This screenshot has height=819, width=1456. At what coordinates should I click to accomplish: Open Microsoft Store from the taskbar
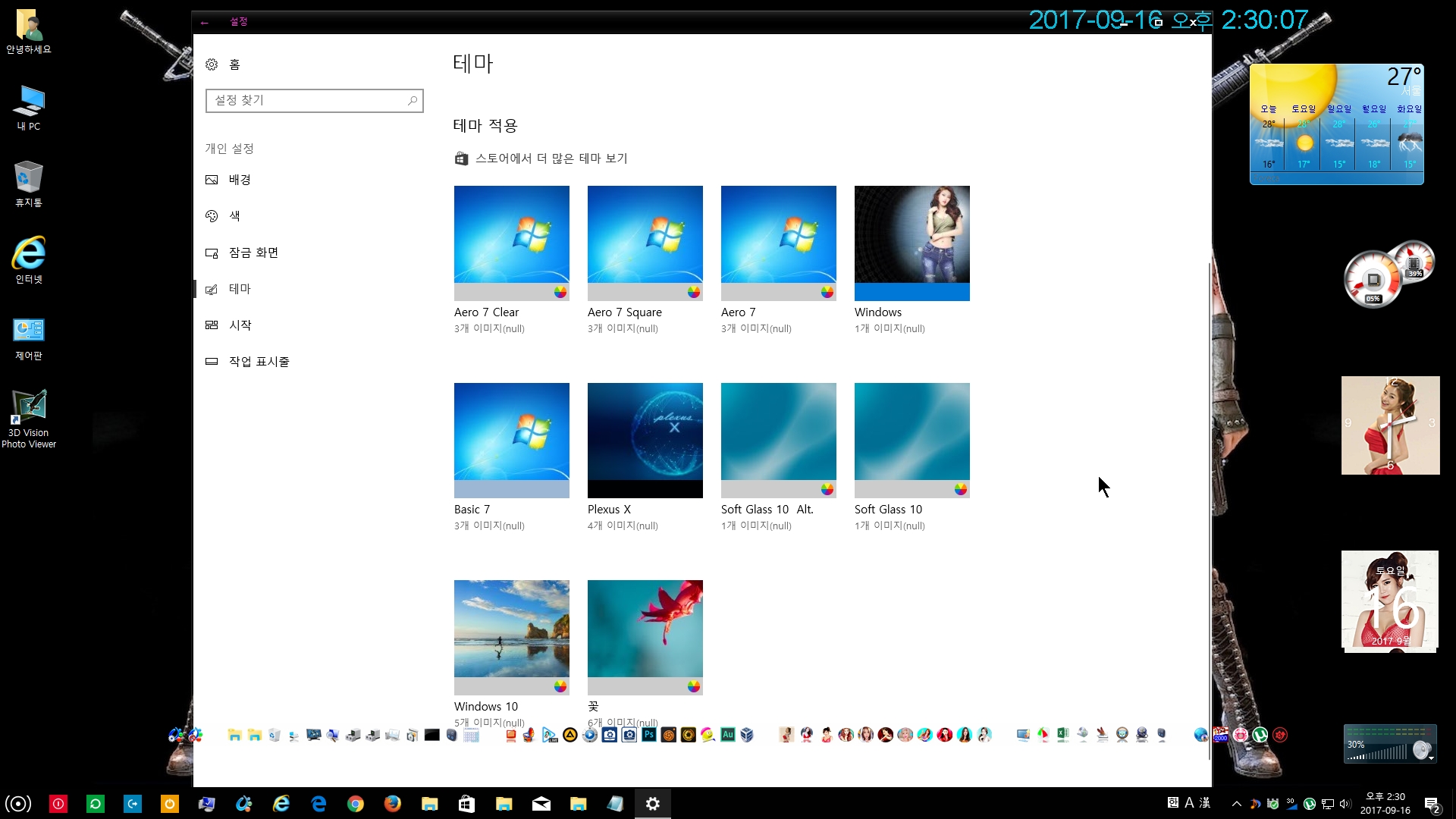tap(467, 804)
